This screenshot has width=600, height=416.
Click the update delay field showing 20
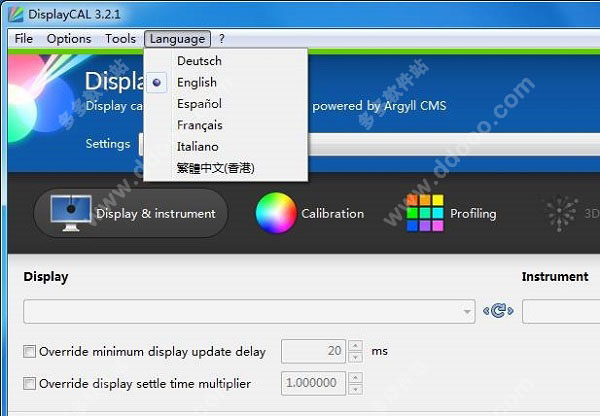tap(313, 351)
